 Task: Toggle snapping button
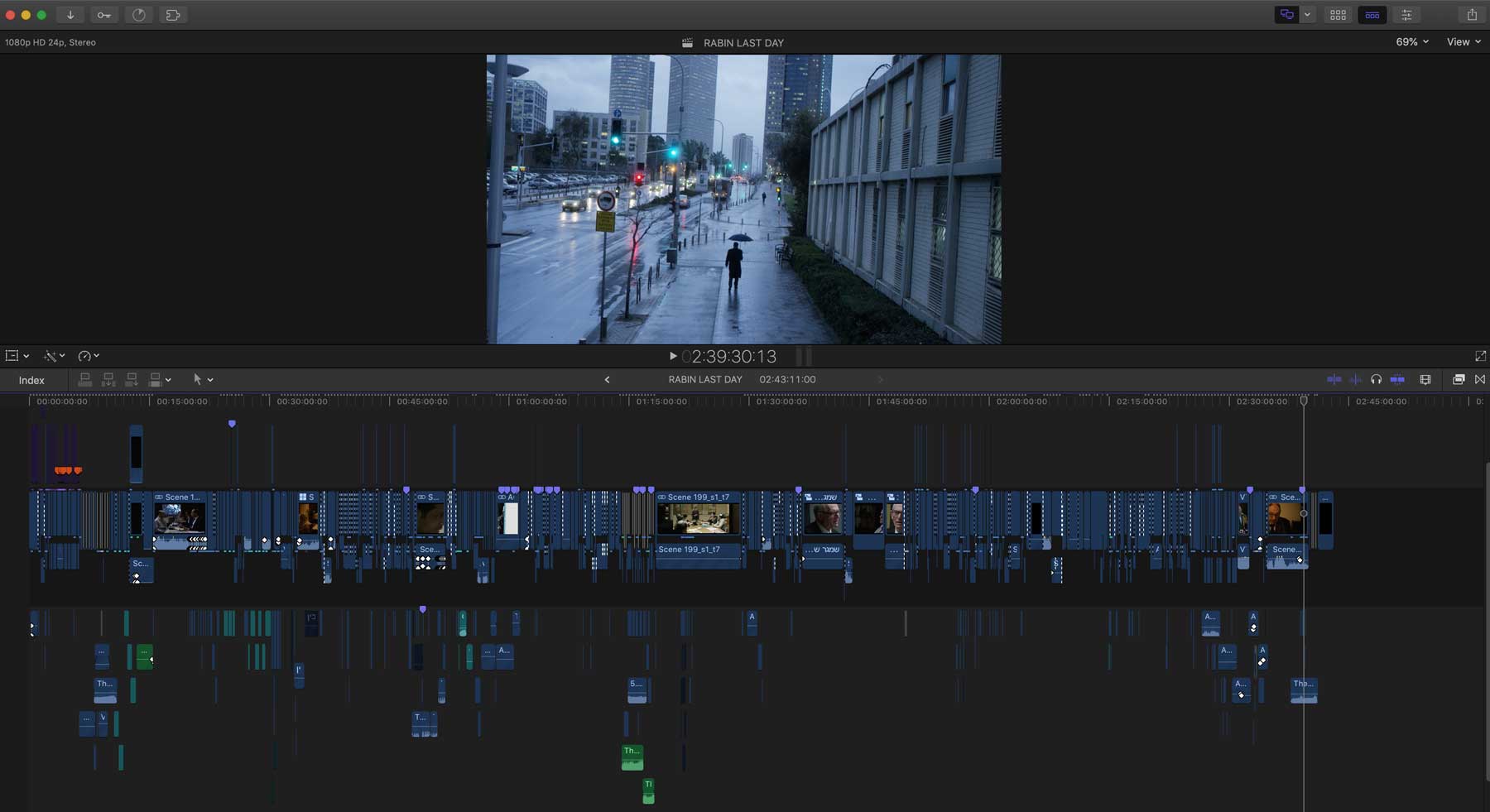(x=1397, y=380)
